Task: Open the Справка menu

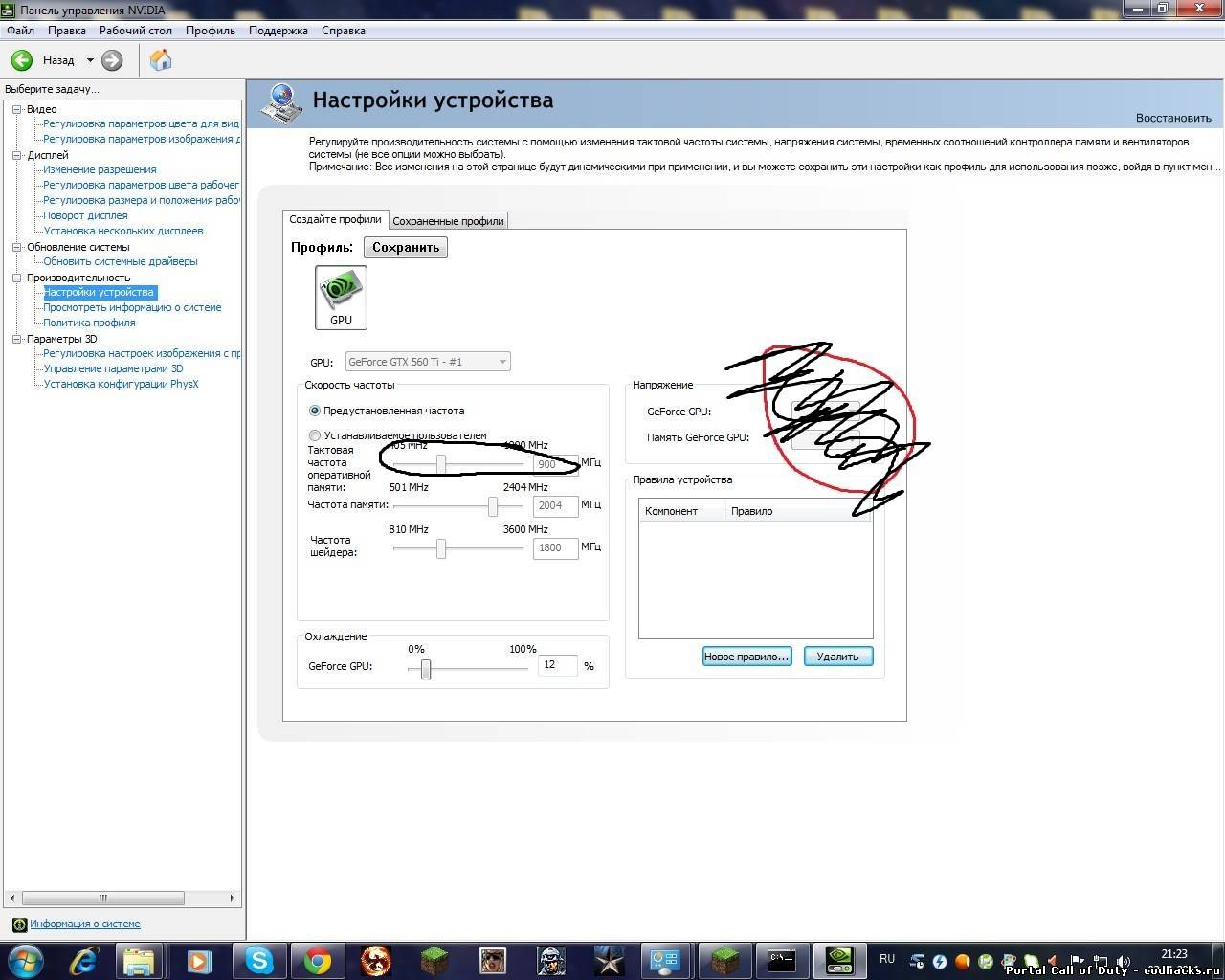Action: coord(344,31)
